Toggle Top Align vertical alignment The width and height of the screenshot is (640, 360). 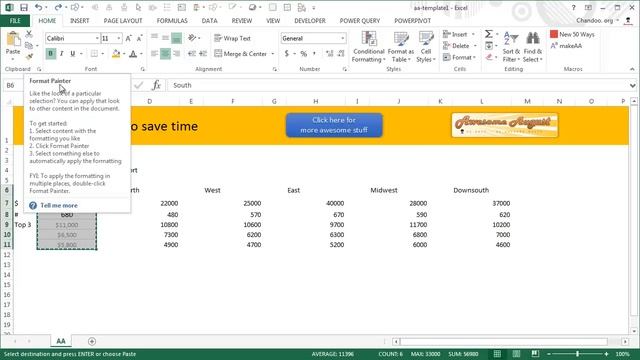[x=154, y=38]
